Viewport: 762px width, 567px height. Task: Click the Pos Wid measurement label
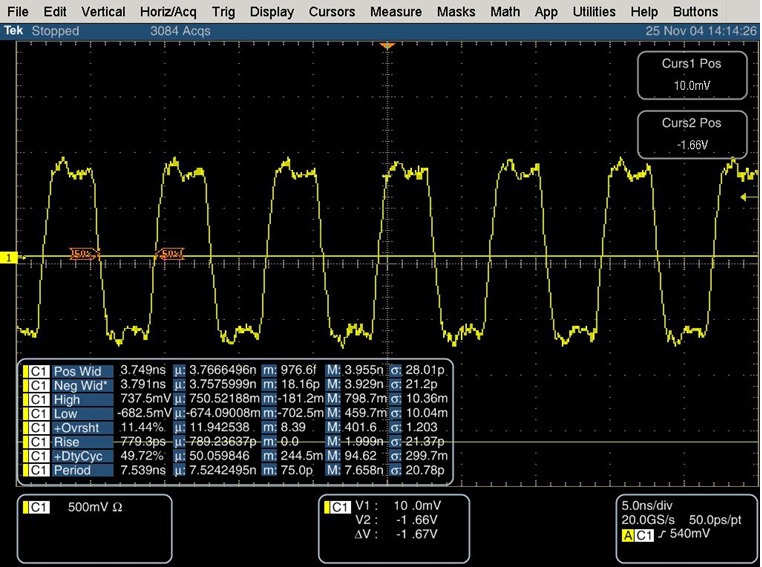(77, 371)
